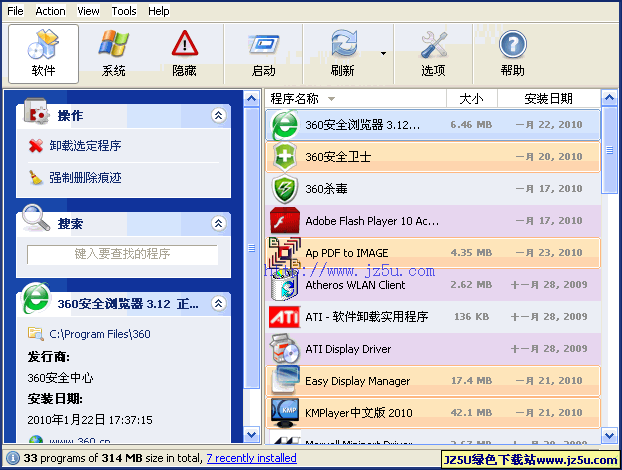Viewport: 622px width, 470px height.
Task: Show 隐藏 (Hidden) programs
Action: [184, 54]
